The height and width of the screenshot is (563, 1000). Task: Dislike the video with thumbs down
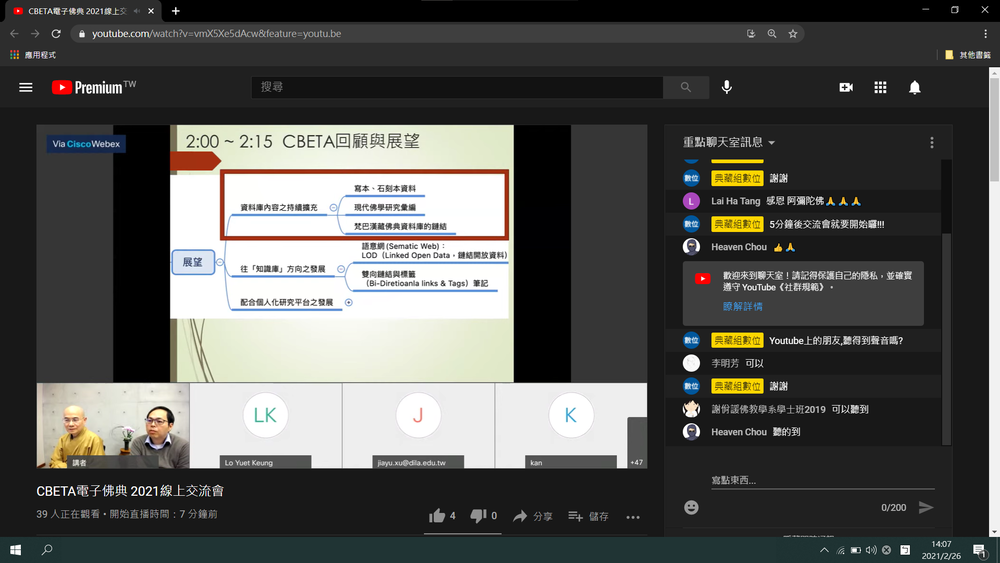478,516
